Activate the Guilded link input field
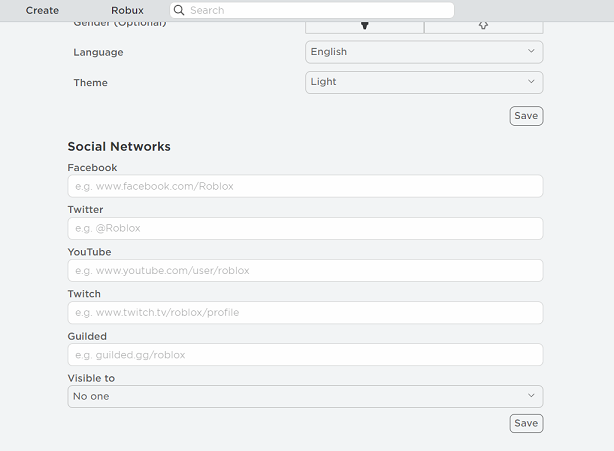 pyautogui.click(x=304, y=354)
